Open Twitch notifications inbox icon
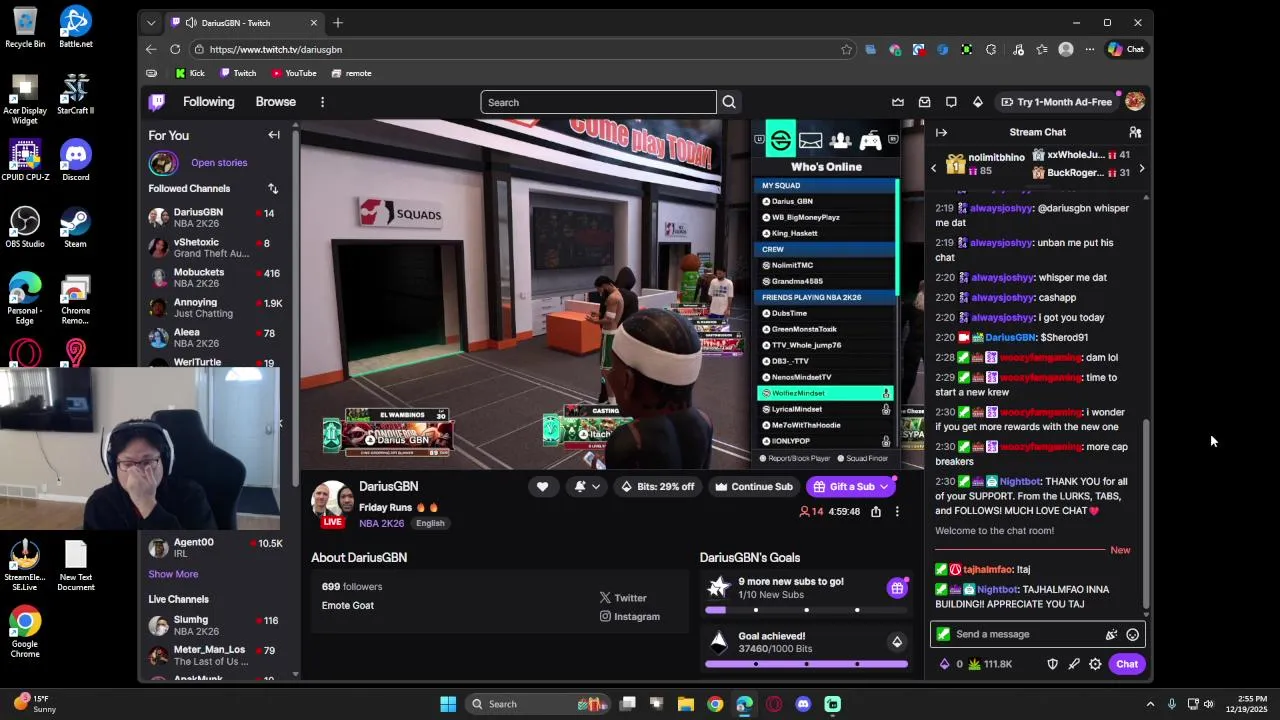This screenshot has height=720, width=1280. click(924, 102)
